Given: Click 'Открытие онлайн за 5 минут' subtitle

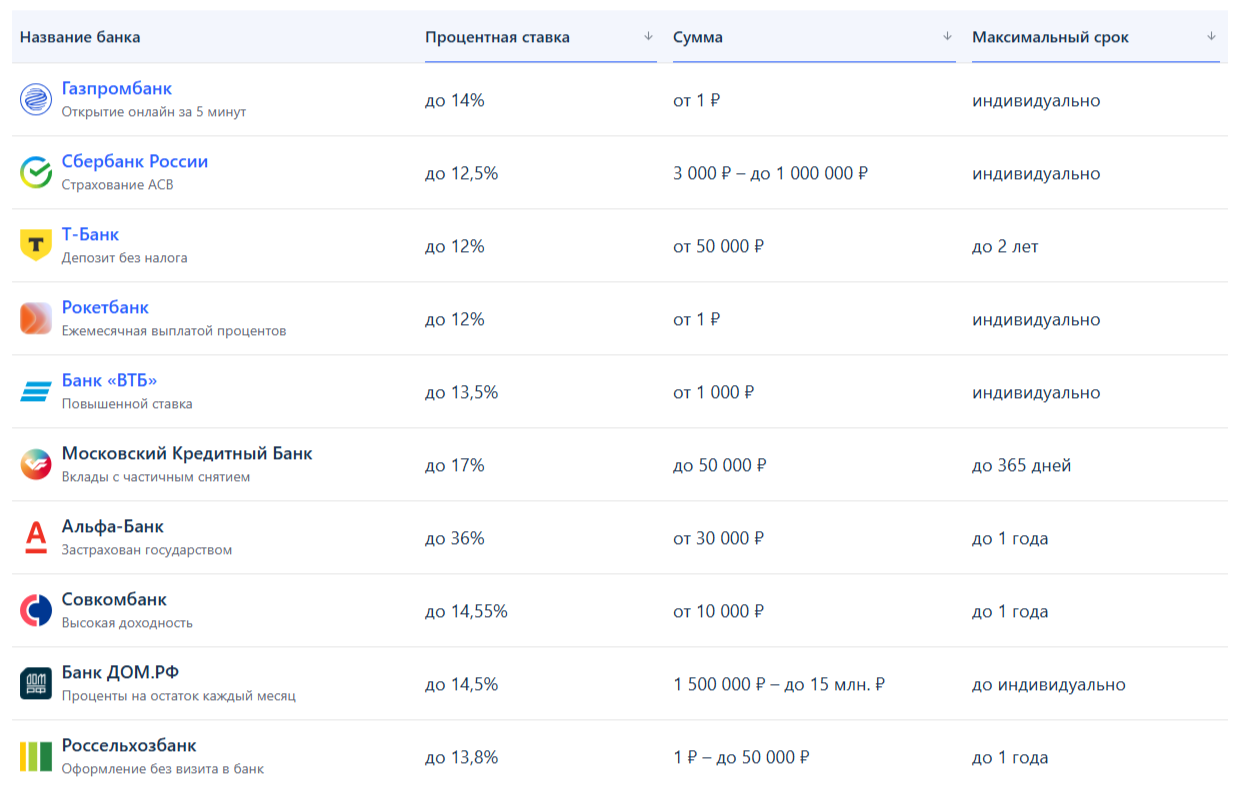Looking at the screenshot, I should click(x=154, y=112).
